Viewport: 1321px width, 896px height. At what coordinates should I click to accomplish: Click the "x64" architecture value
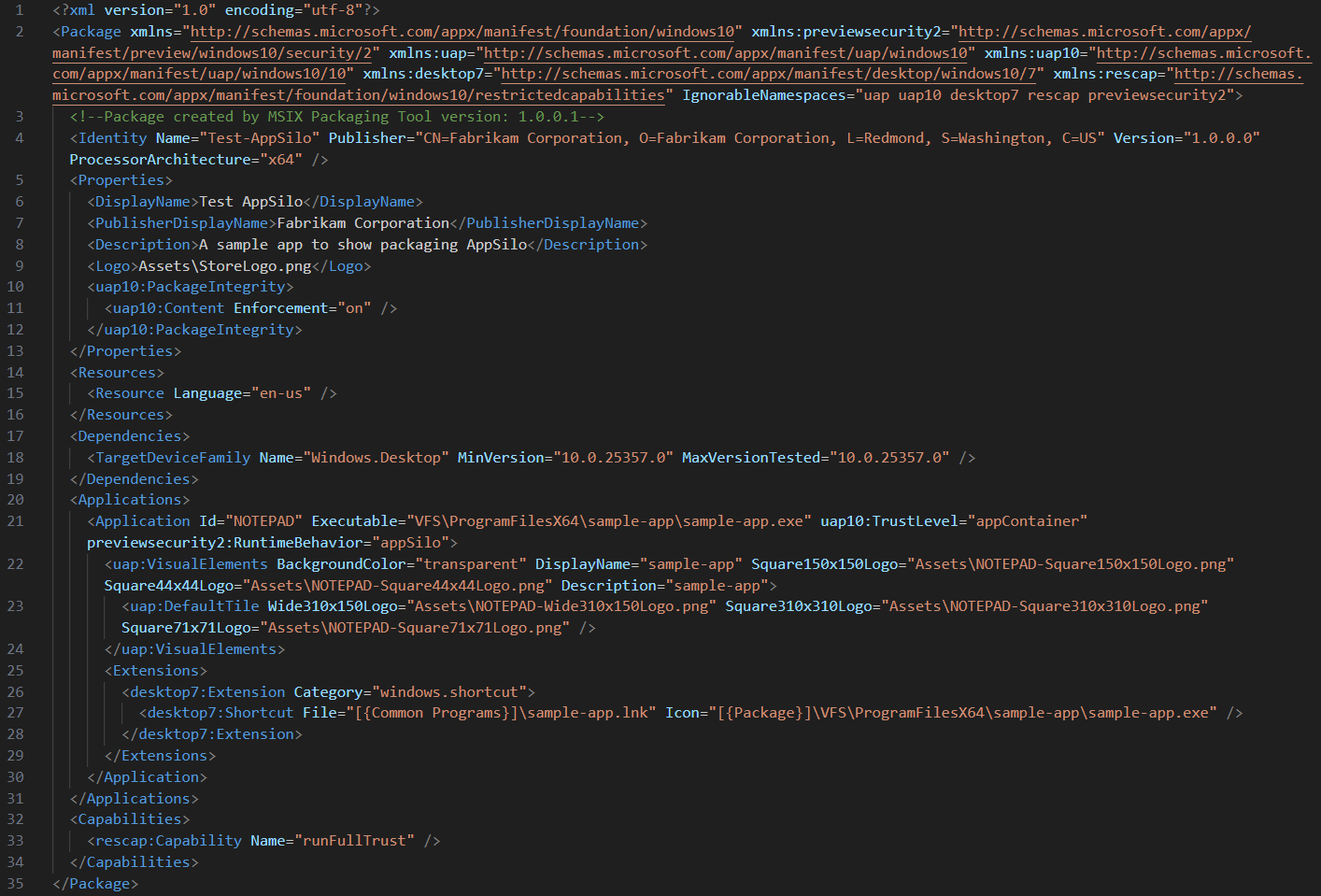[281, 160]
